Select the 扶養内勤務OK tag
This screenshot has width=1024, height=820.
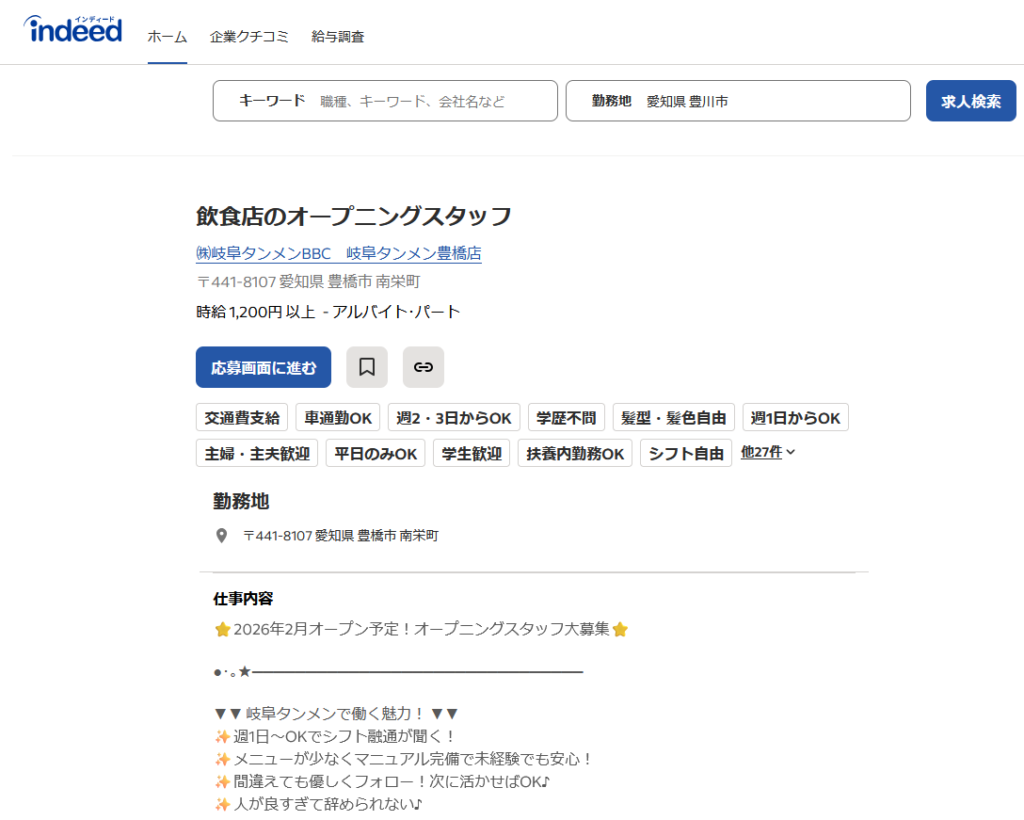click(575, 453)
